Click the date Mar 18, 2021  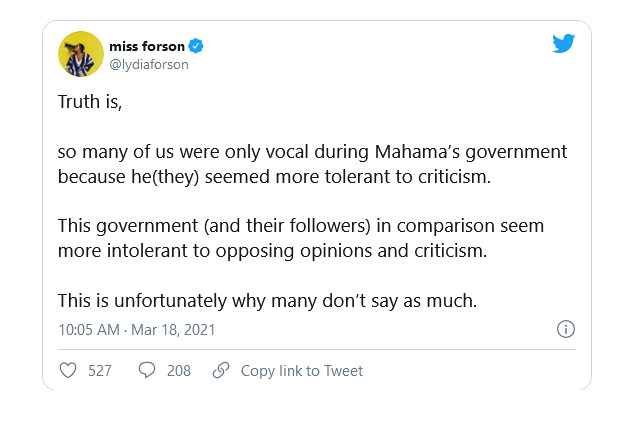coord(173,330)
